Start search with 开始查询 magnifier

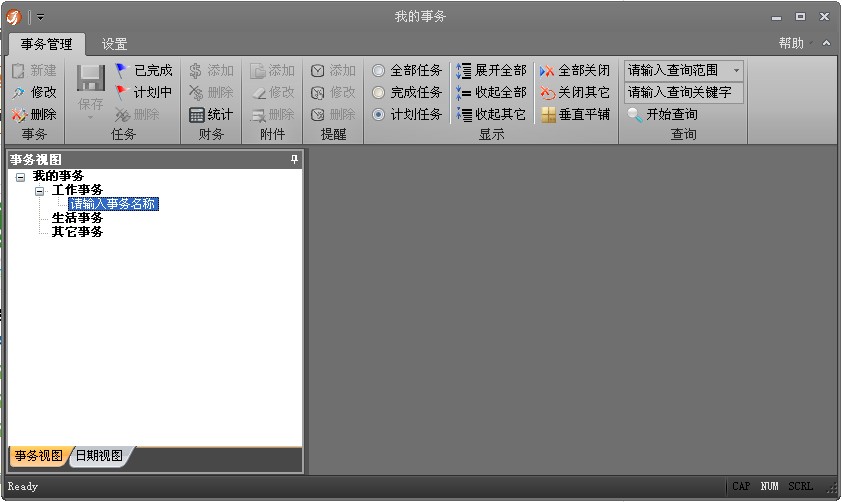click(662, 114)
